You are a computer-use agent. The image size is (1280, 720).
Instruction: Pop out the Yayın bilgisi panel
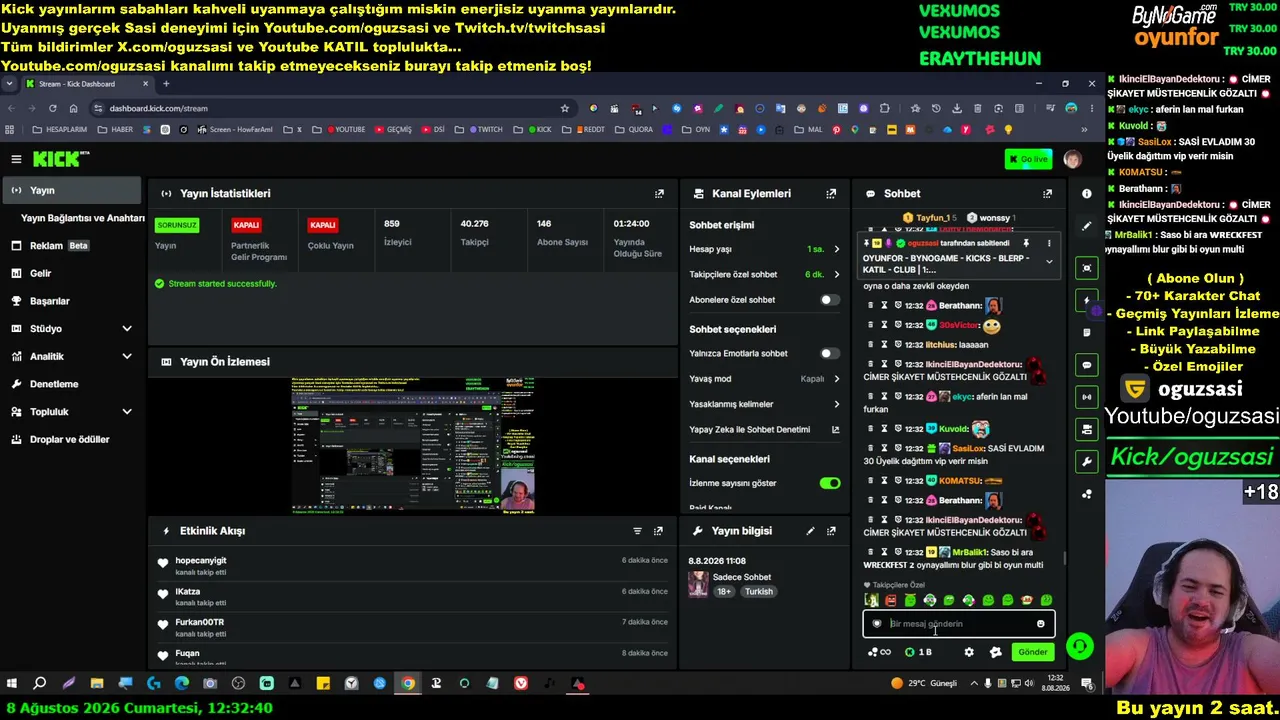pos(831,531)
